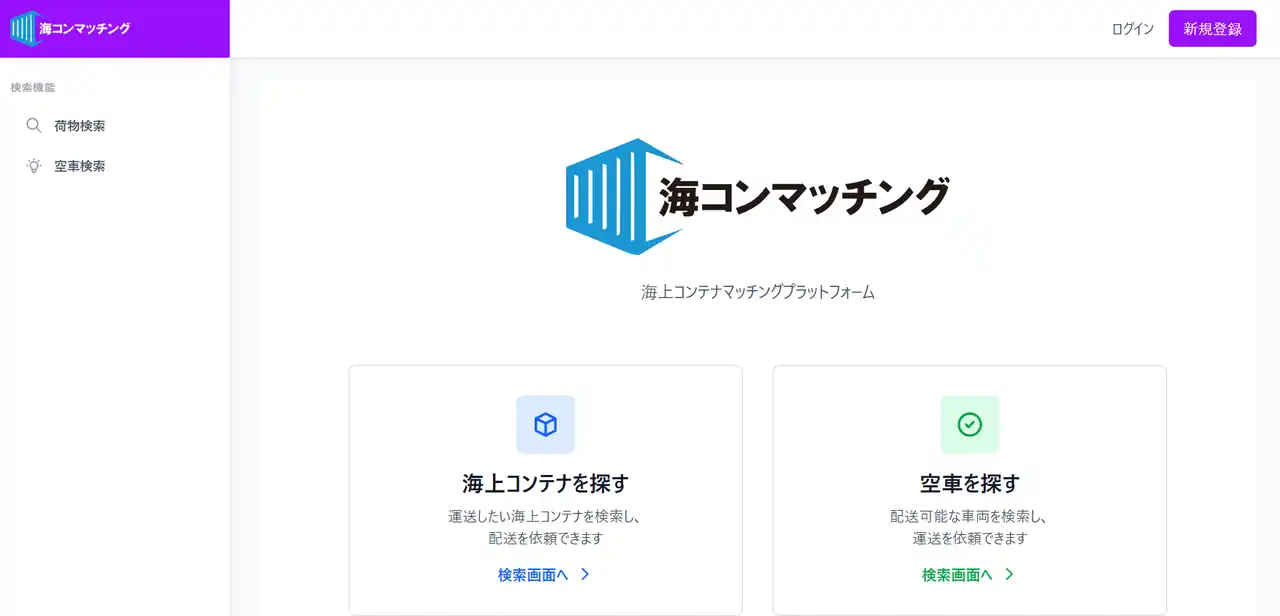The height and width of the screenshot is (616, 1280).
Task: Follow the 検索画面へ link under 海上コンテナを探す
Action: pos(535,574)
